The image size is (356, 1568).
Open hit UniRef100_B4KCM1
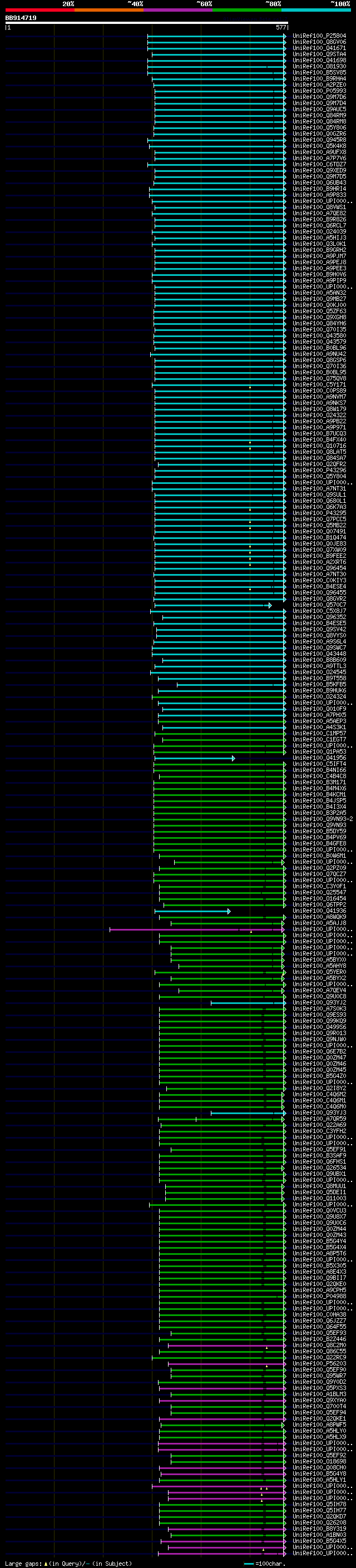319,794
